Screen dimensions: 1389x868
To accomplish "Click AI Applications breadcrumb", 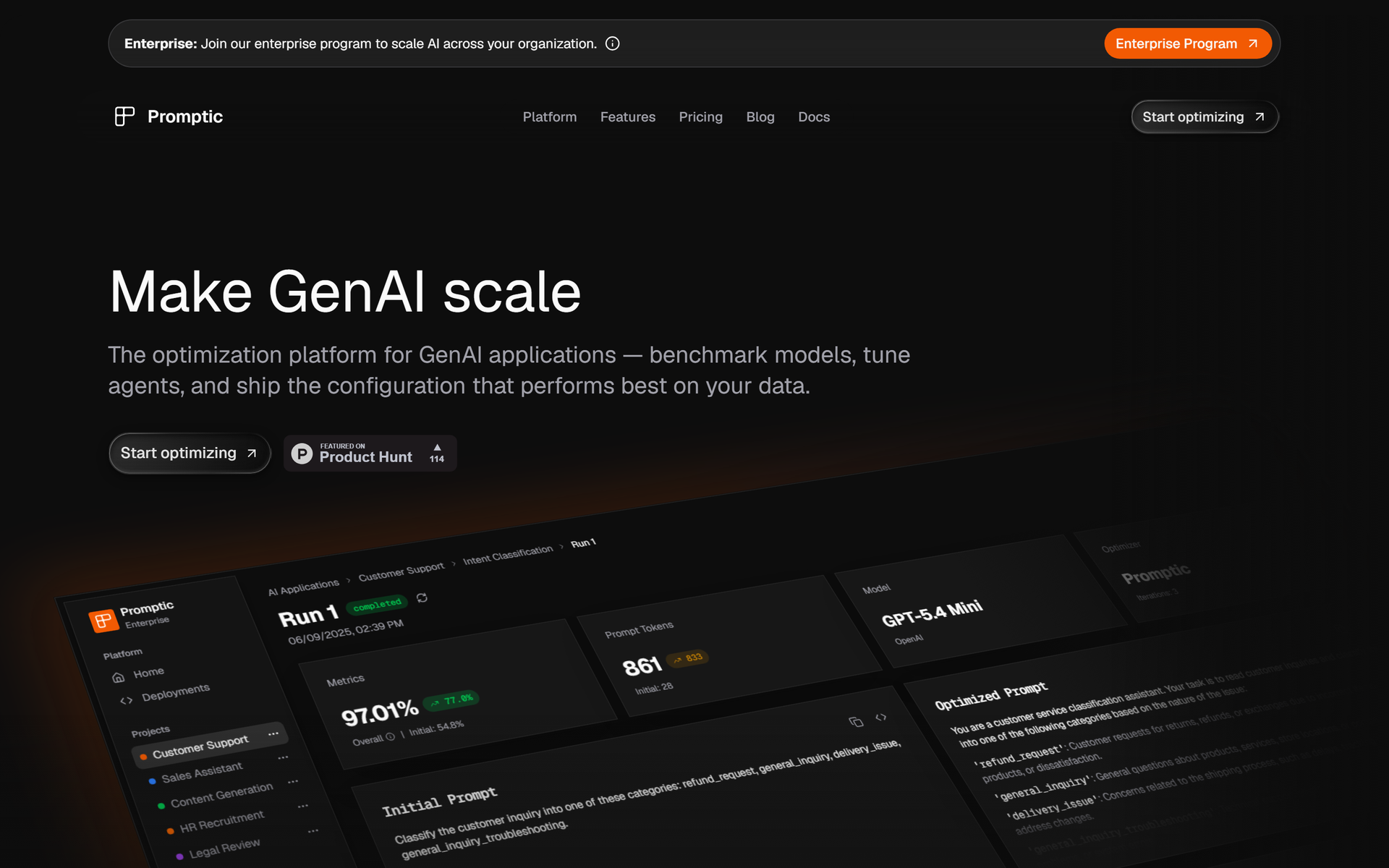I will coord(303,587).
